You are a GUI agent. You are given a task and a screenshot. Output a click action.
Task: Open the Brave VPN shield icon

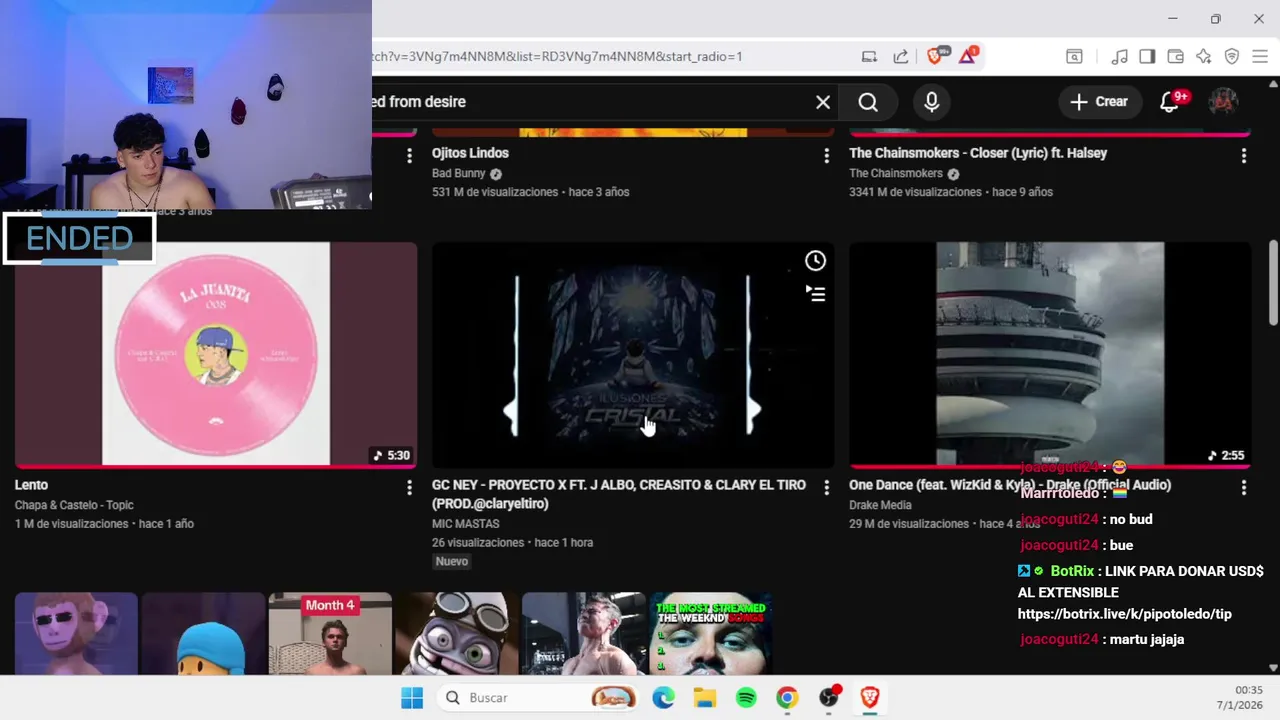(x=1232, y=57)
